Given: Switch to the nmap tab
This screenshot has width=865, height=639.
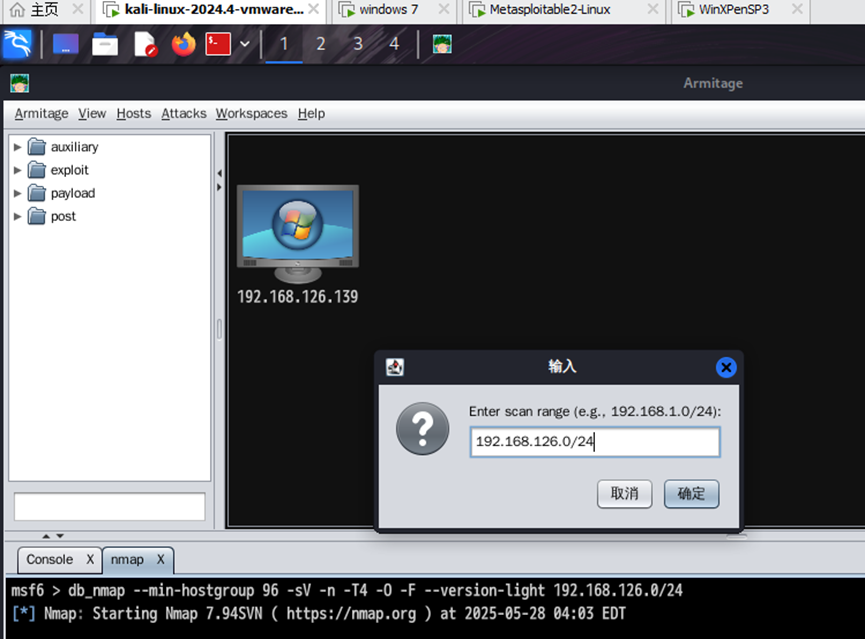Looking at the screenshot, I should click(127, 560).
